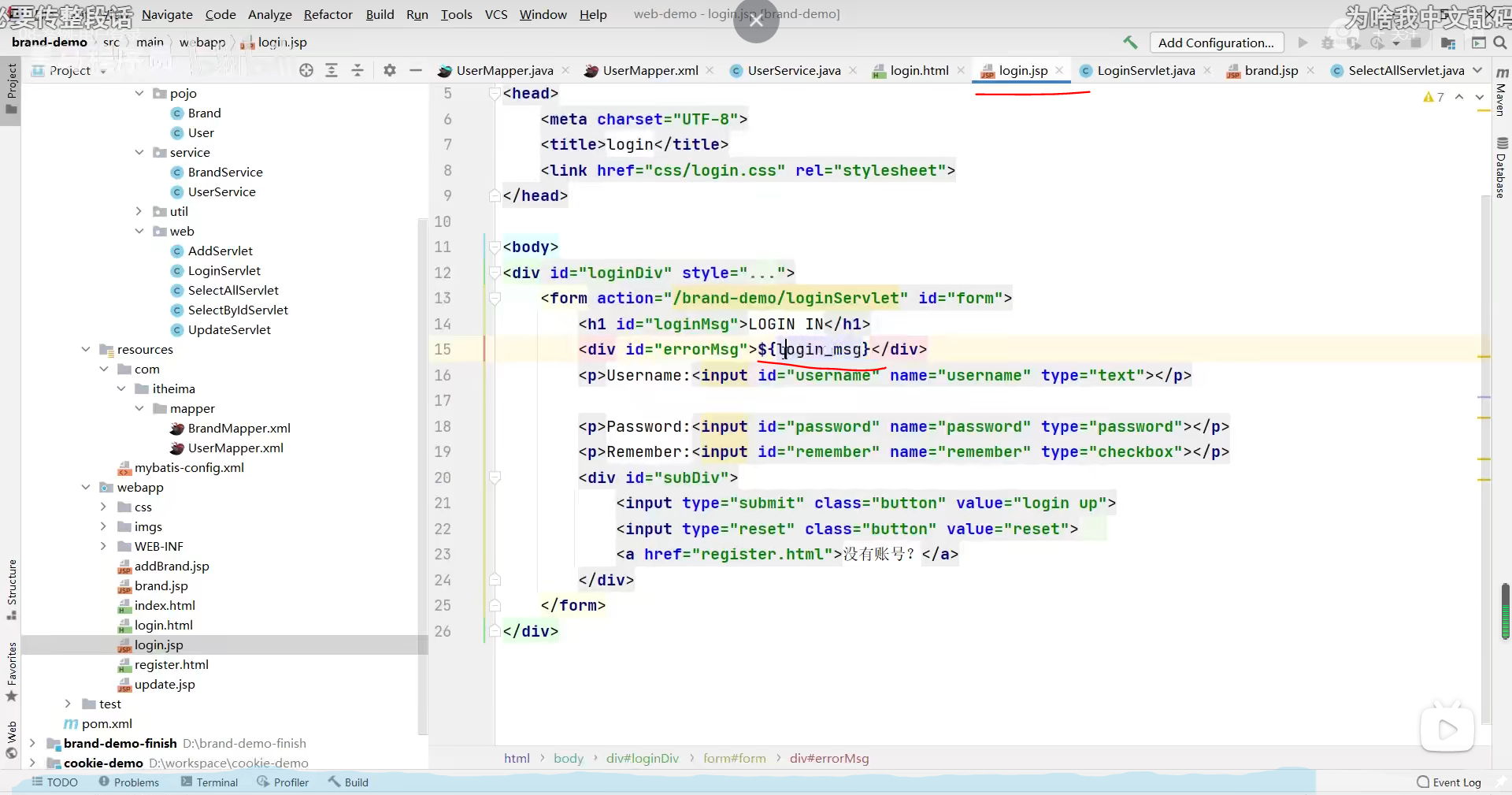Click Expand All in Project panel
The height and width of the screenshot is (795, 1512).
(332, 70)
